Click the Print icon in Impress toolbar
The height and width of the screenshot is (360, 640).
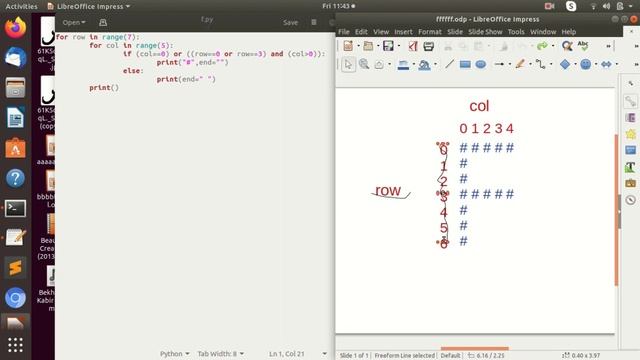(x=429, y=46)
